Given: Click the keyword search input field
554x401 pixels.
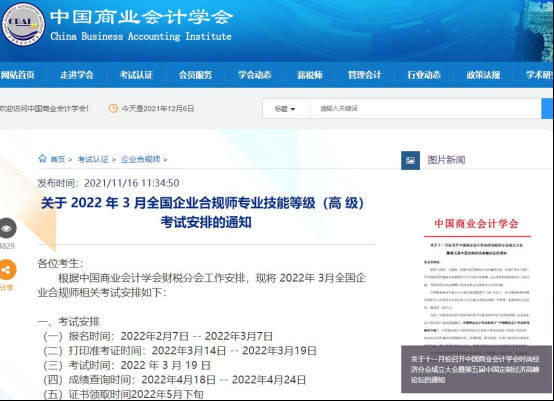Looking at the screenshot, I should point(425,109).
